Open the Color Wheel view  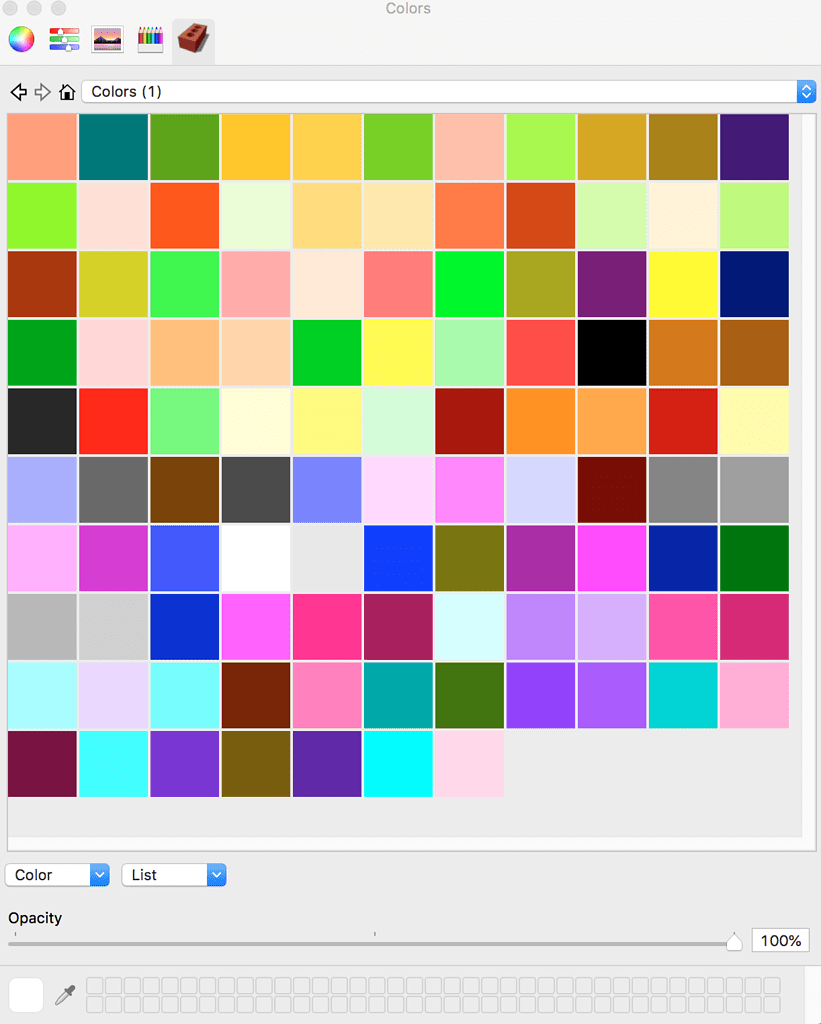pyautogui.click(x=21, y=39)
